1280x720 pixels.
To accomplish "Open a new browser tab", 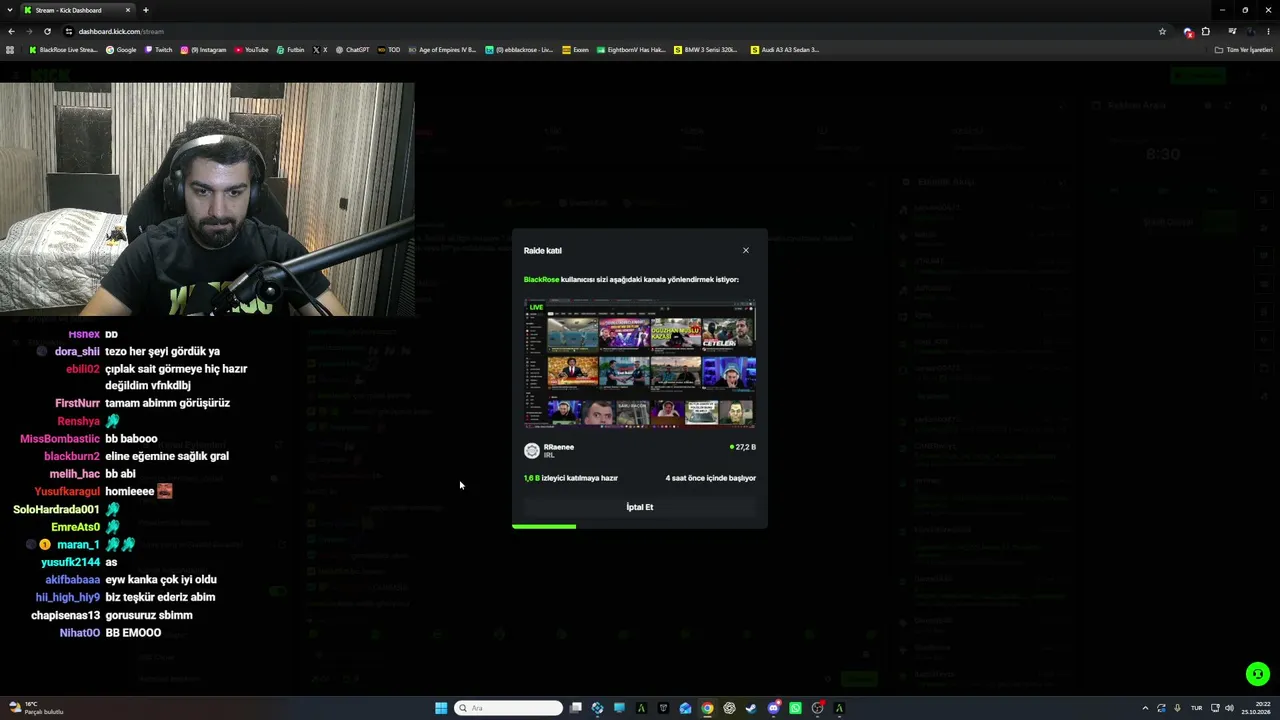I will [x=145, y=10].
